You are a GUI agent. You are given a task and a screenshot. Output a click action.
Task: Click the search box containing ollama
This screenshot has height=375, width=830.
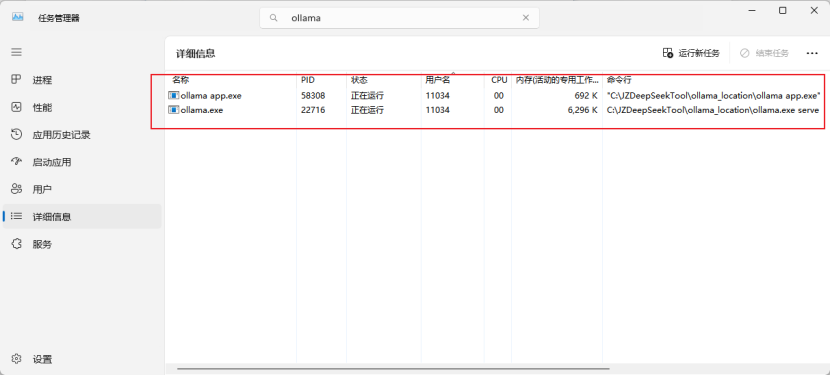pos(399,17)
